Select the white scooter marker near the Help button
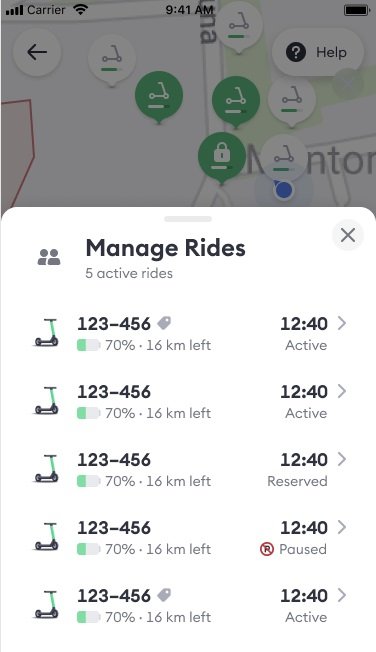 tap(292, 102)
